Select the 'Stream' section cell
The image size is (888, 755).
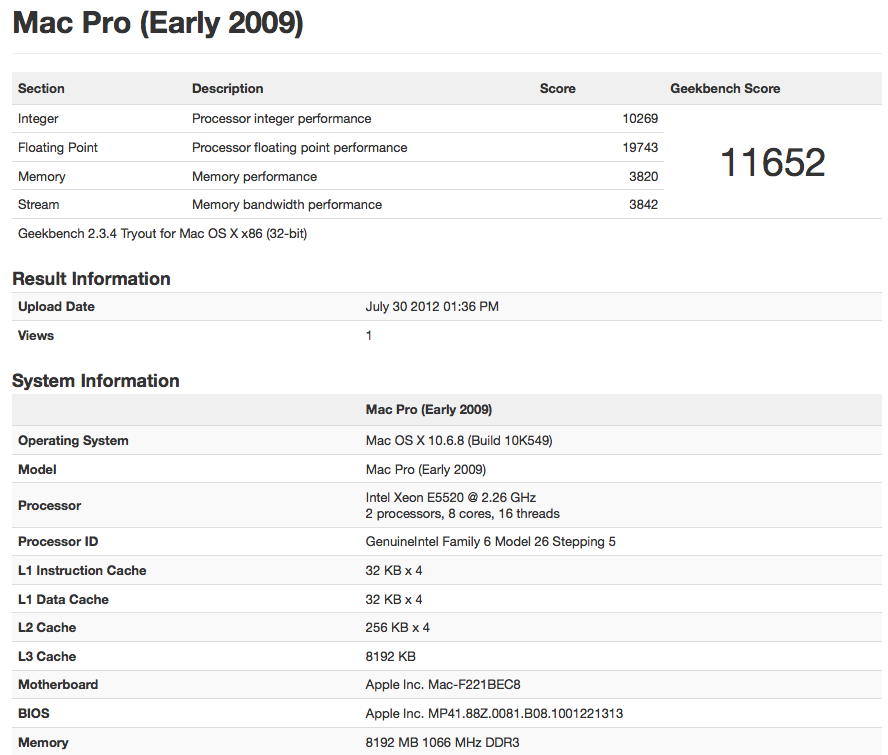39,204
